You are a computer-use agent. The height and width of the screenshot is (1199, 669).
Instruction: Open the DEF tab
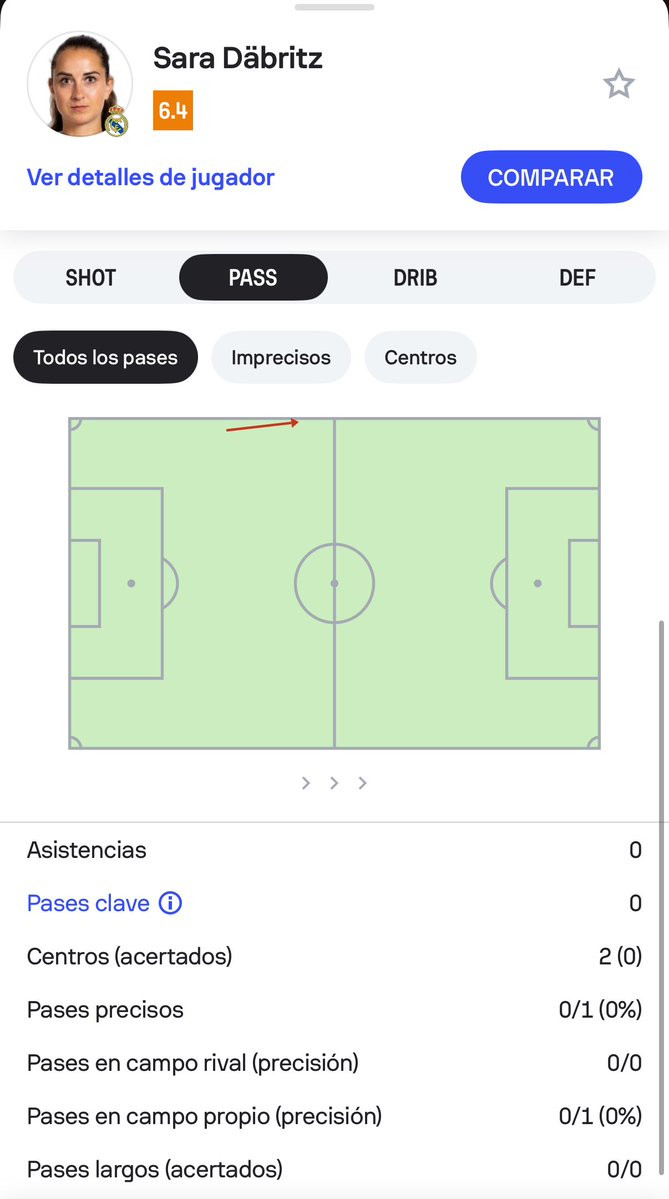point(577,278)
